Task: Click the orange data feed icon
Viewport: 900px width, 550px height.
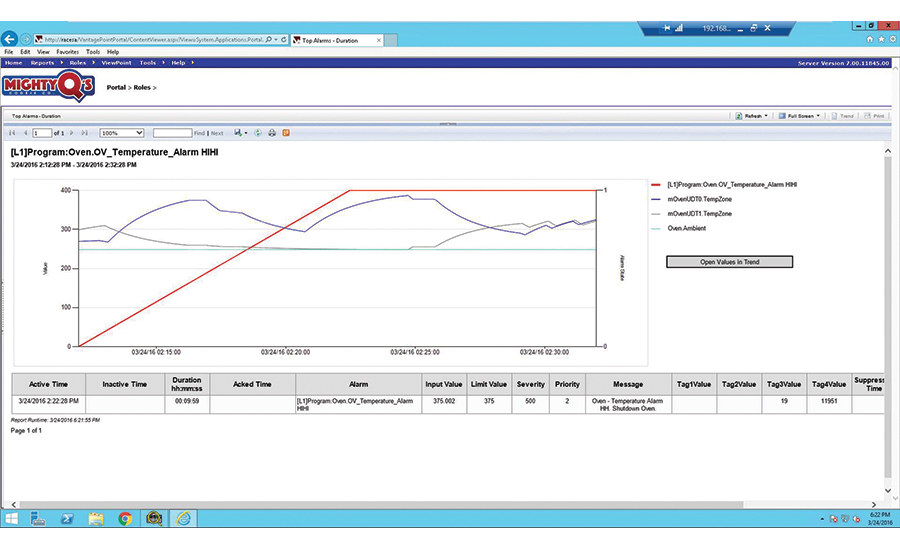Action: point(285,132)
